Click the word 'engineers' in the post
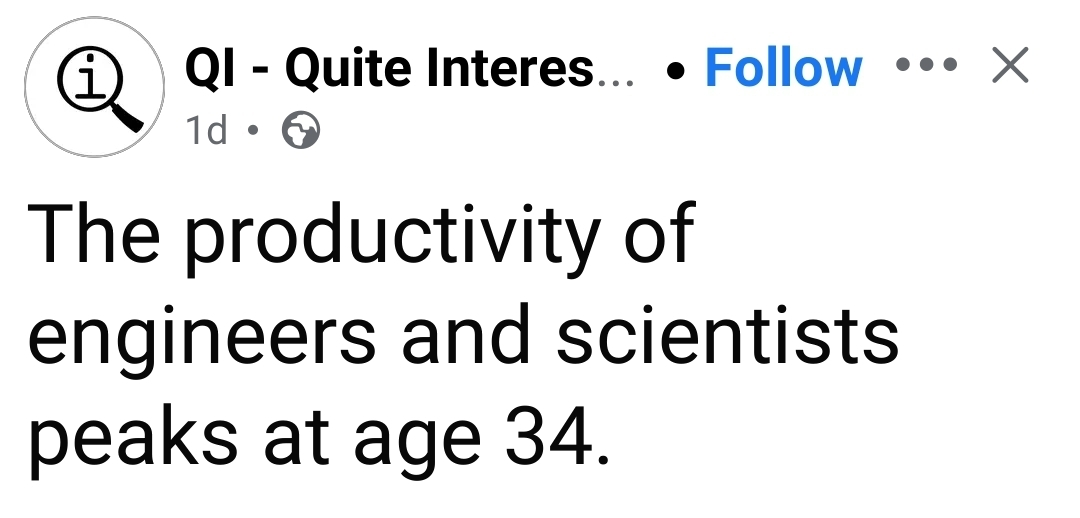Viewport: 1080px width, 518px height. tap(202, 340)
